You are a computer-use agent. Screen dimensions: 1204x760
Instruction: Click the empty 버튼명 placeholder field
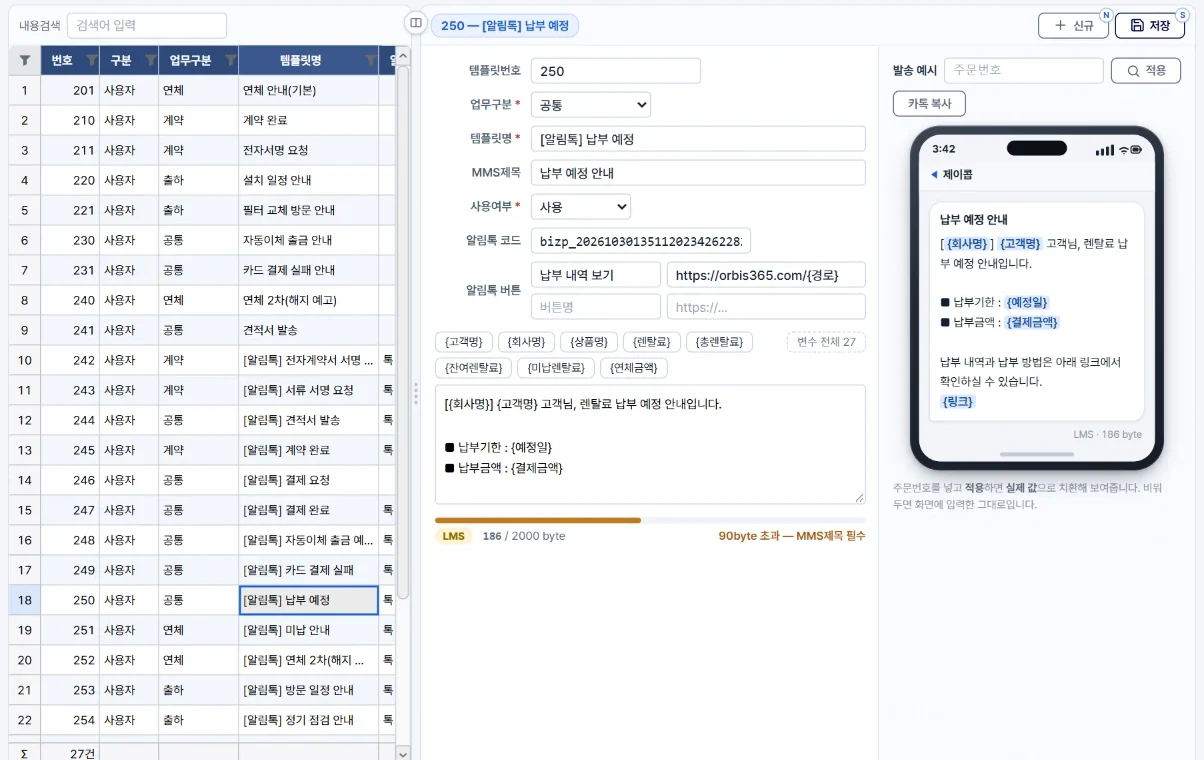(x=596, y=306)
